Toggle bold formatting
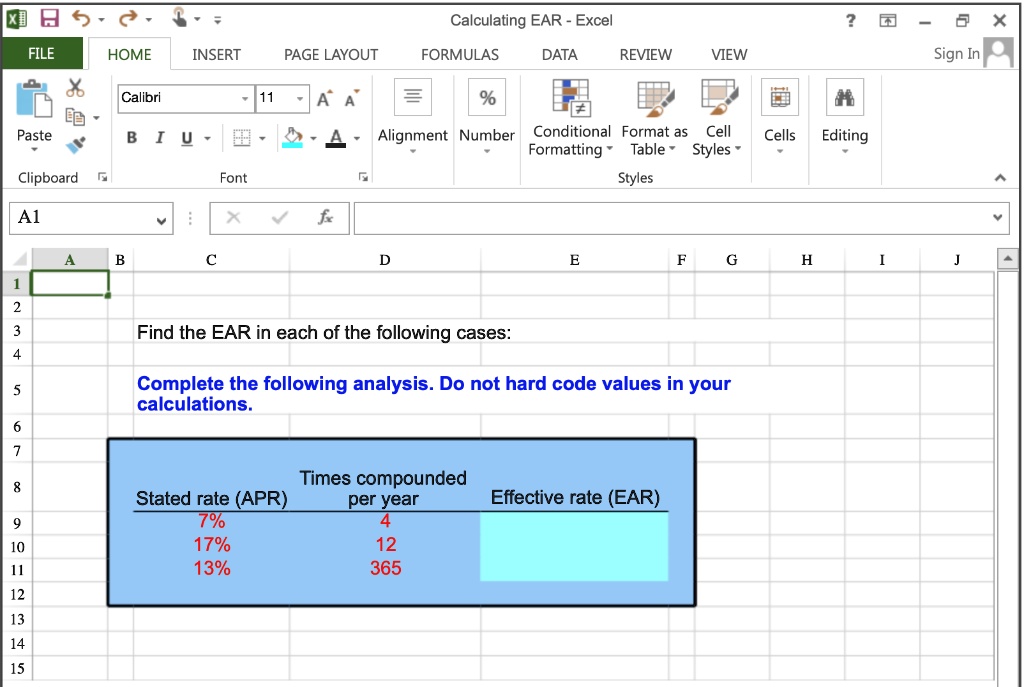 click(131, 138)
